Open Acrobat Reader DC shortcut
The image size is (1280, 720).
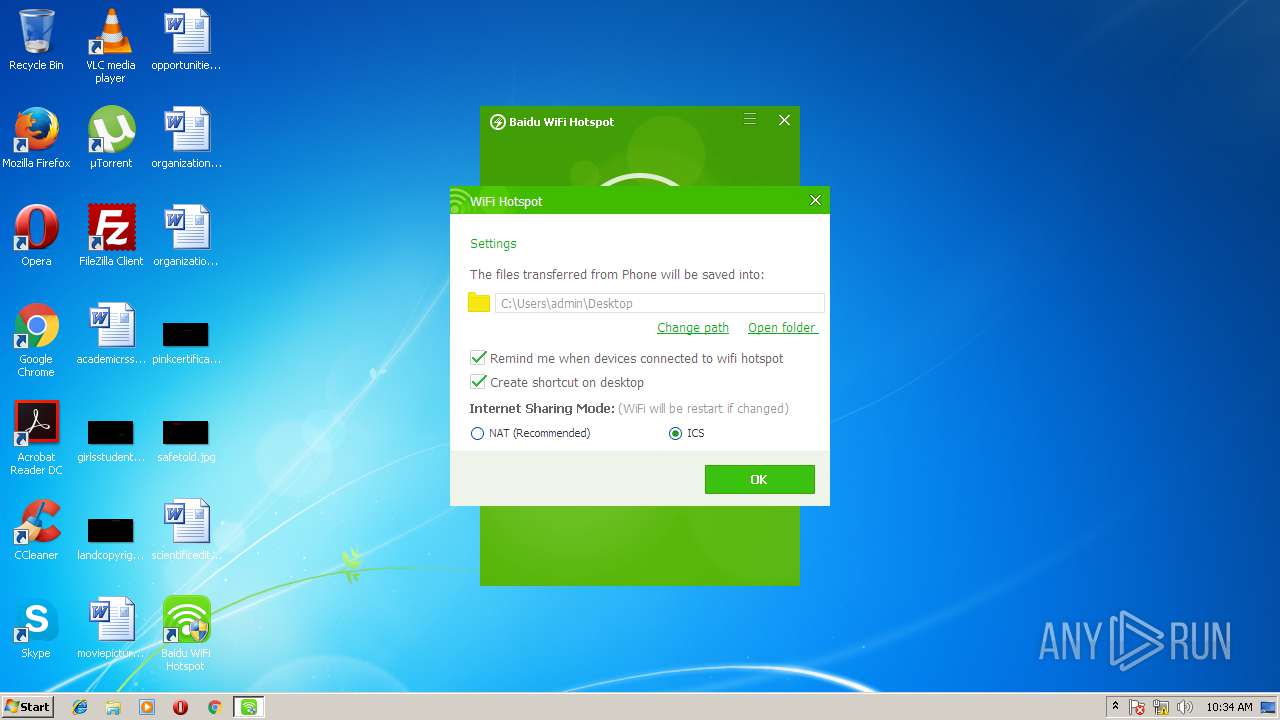click(x=36, y=439)
